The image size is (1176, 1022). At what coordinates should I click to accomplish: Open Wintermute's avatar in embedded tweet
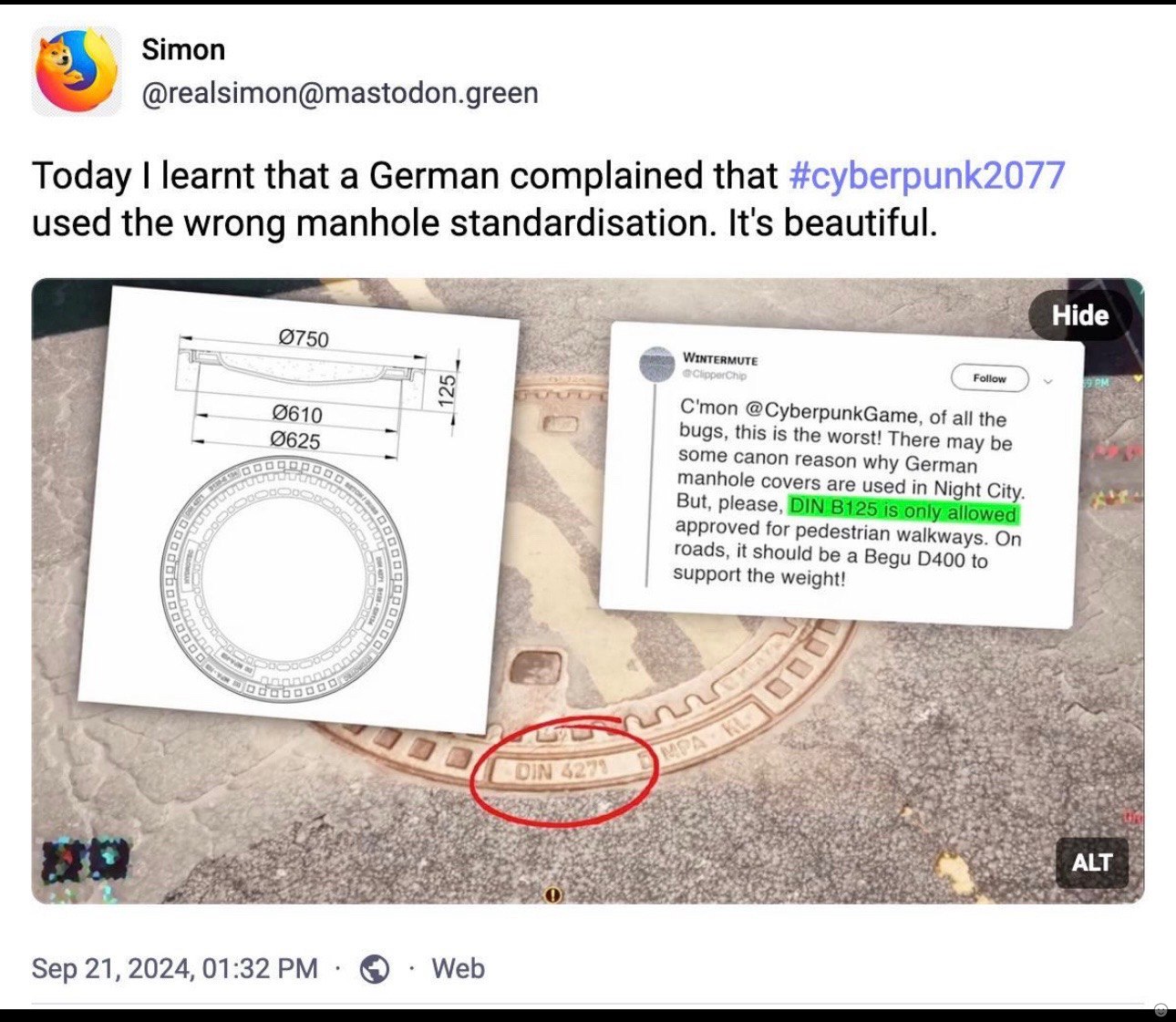[656, 365]
